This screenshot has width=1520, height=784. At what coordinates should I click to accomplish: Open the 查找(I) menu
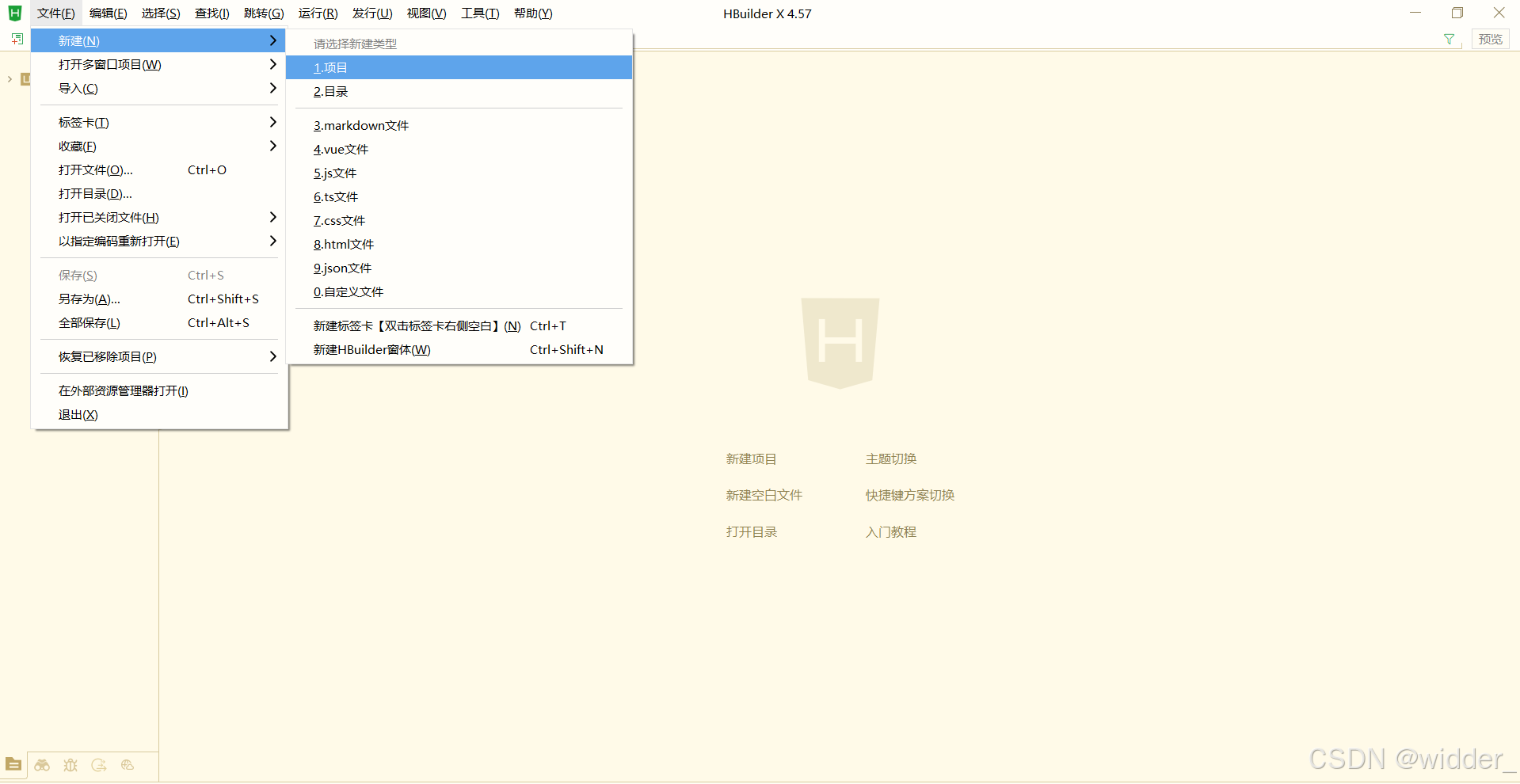pos(212,13)
